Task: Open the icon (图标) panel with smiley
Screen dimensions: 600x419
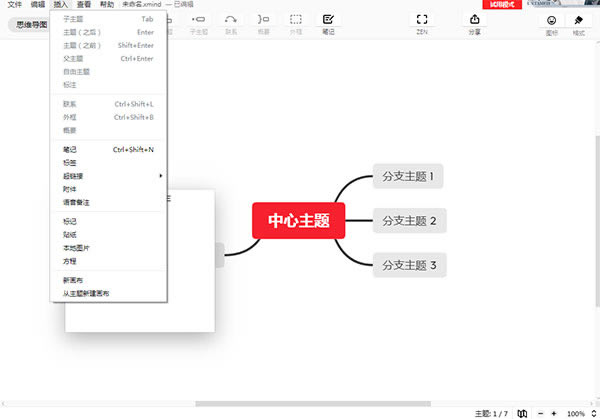Action: 551,20
